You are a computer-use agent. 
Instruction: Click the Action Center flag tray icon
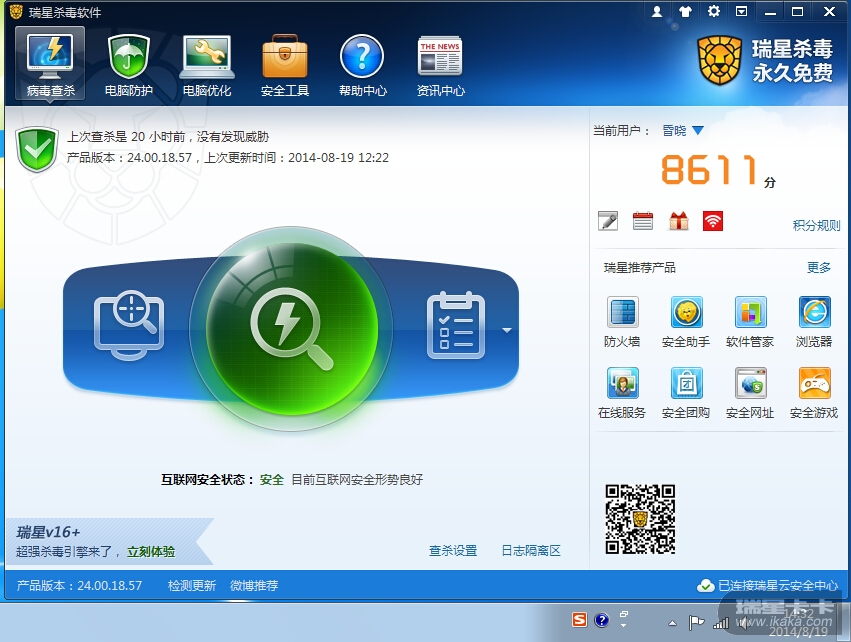click(x=696, y=622)
